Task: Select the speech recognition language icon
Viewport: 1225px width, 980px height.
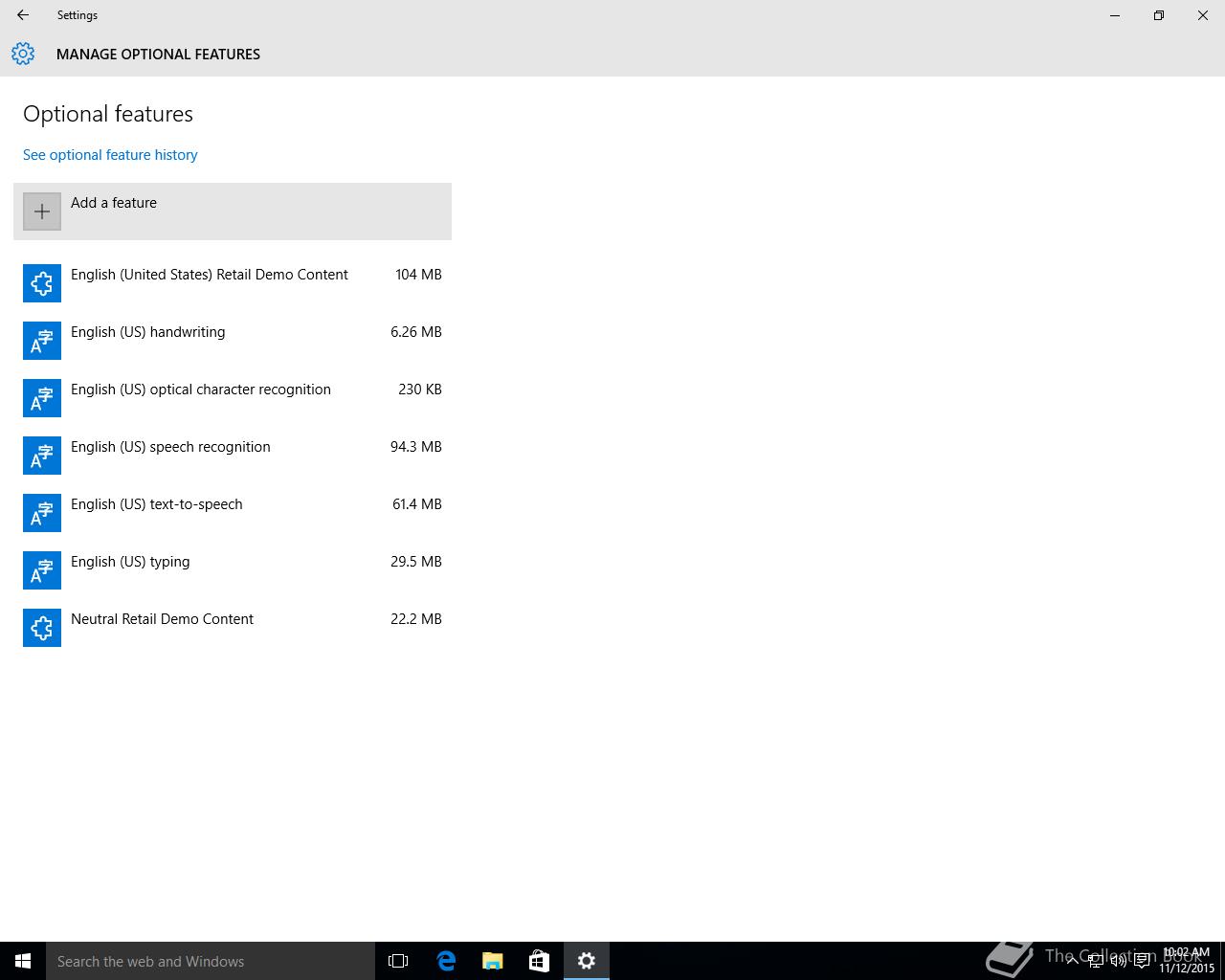Action: coord(42,456)
